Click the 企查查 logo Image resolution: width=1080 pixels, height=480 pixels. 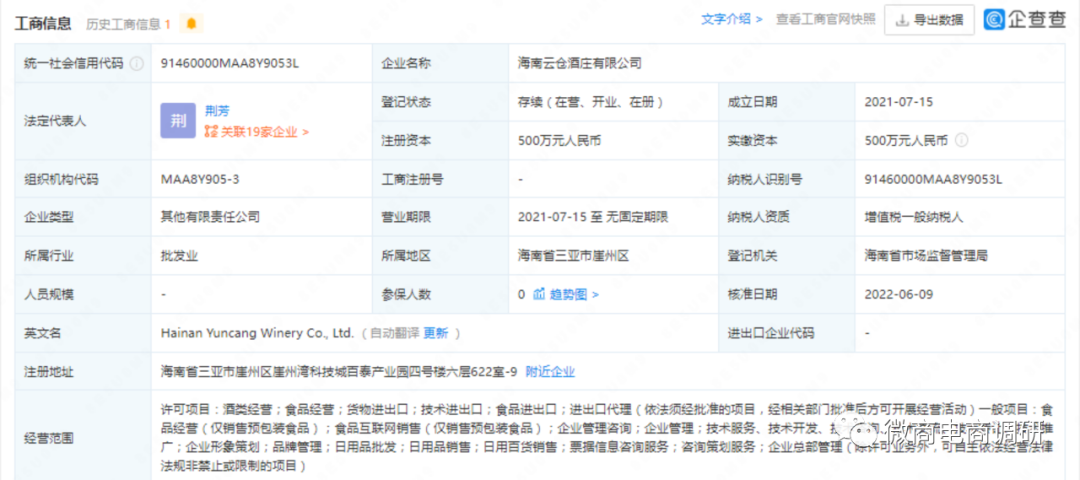pyautogui.click(x=1025, y=20)
